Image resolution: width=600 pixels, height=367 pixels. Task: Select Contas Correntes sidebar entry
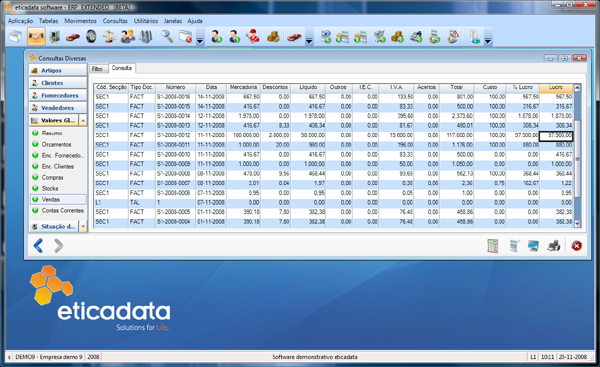click(x=63, y=210)
